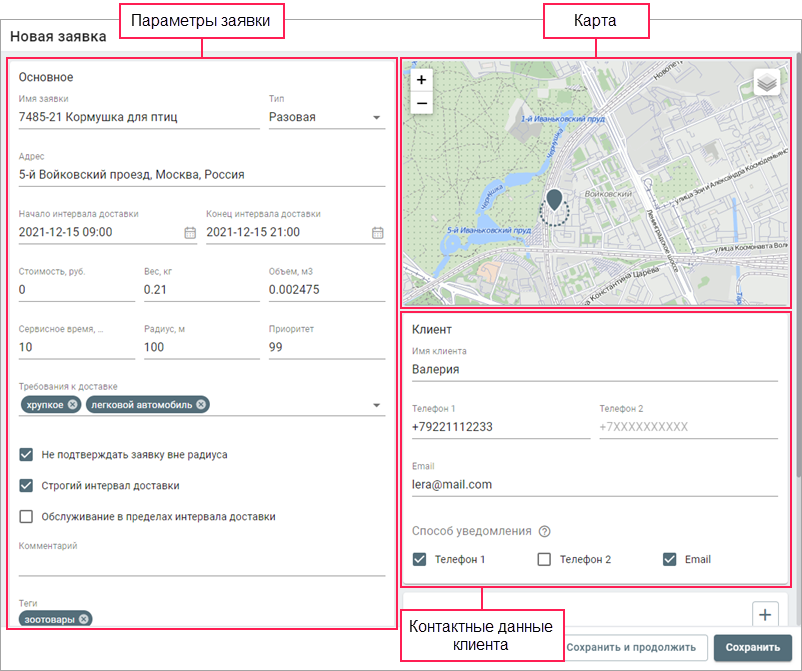Remove the 'хрупкое' requirement chip
The height and width of the screenshot is (671, 802).
tap(72, 405)
